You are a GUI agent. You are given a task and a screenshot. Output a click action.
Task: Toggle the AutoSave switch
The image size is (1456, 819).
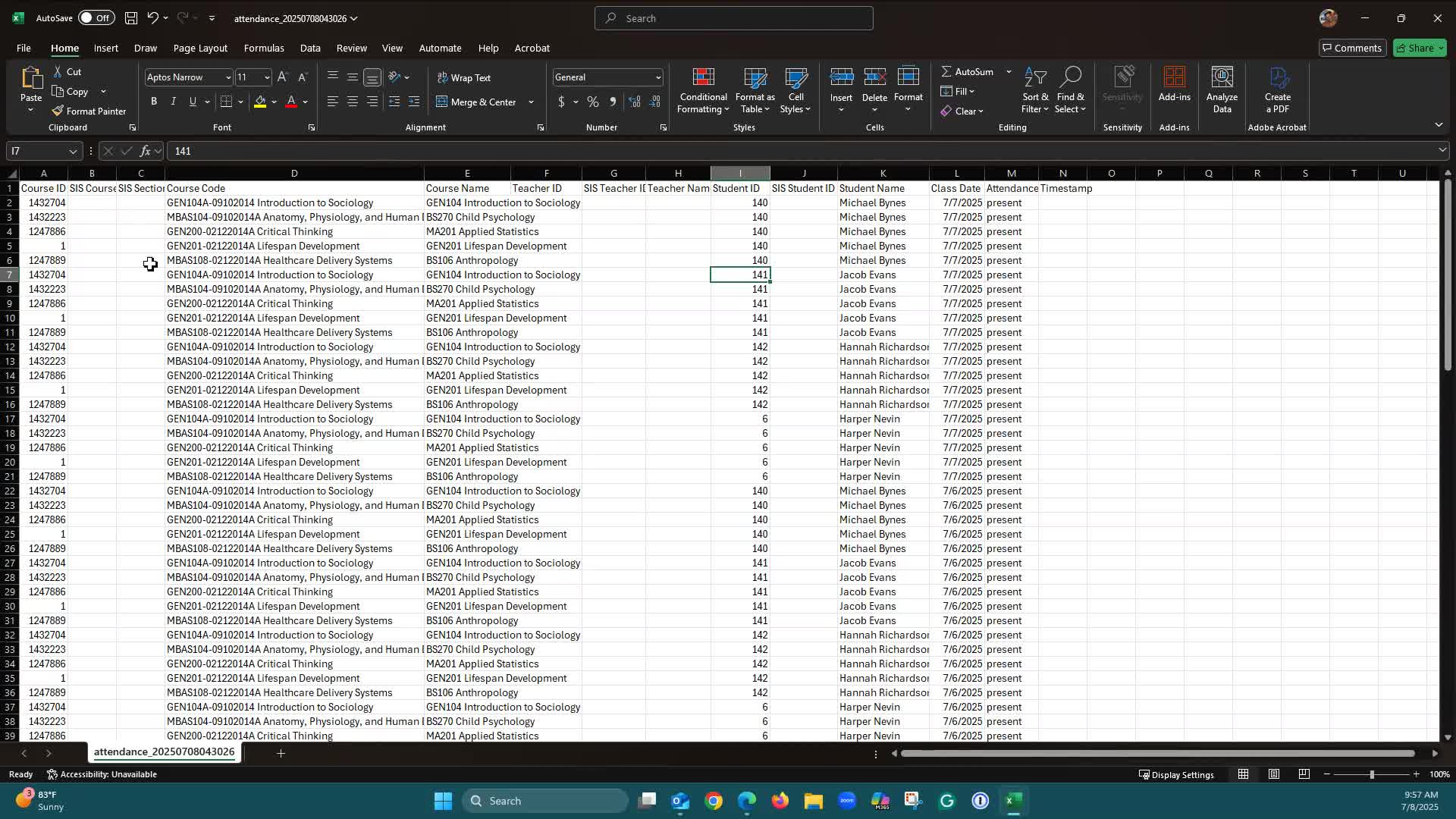(96, 17)
